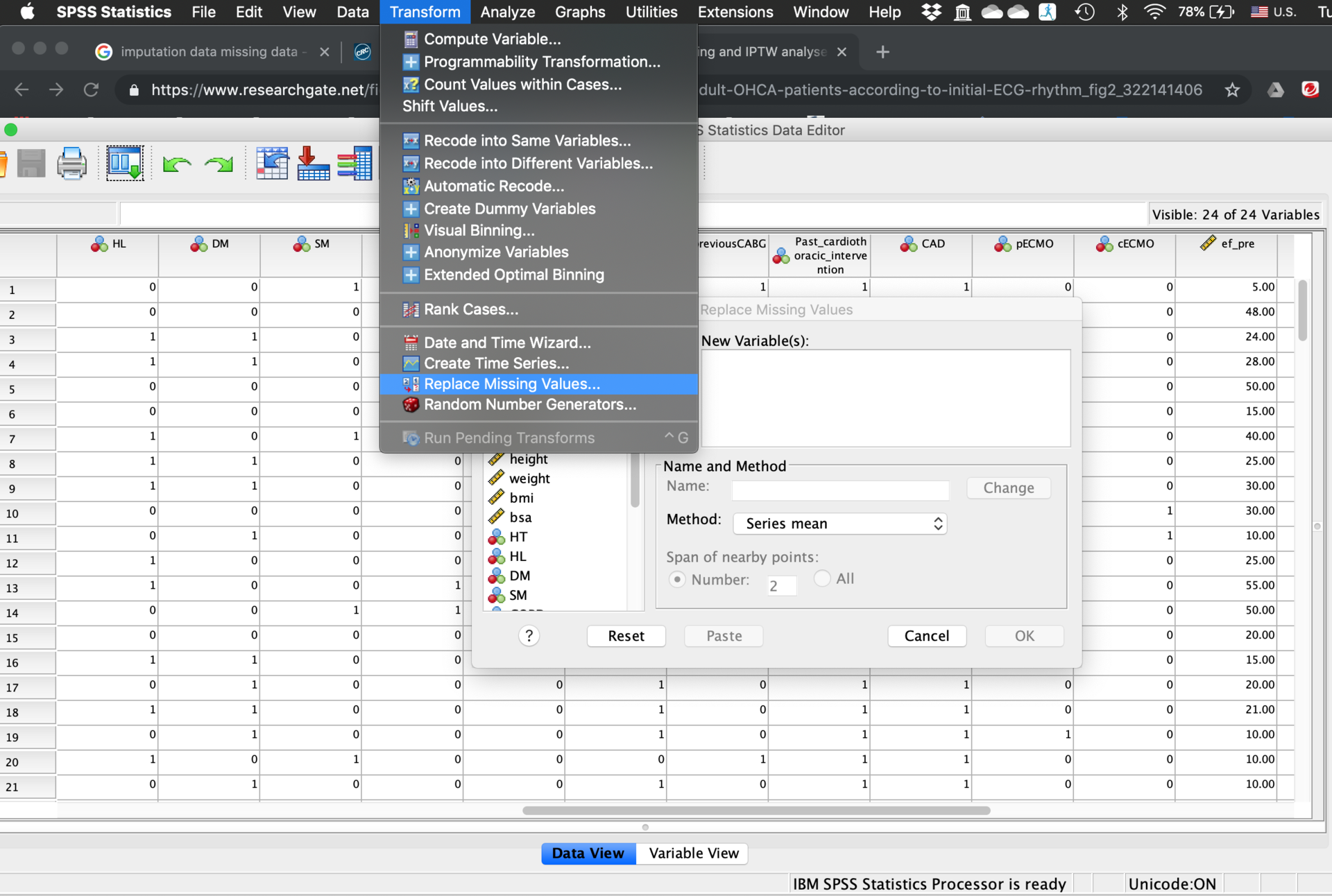Click the ruler icon beside height
Image resolution: width=1332 pixels, height=896 pixels.
click(x=496, y=459)
